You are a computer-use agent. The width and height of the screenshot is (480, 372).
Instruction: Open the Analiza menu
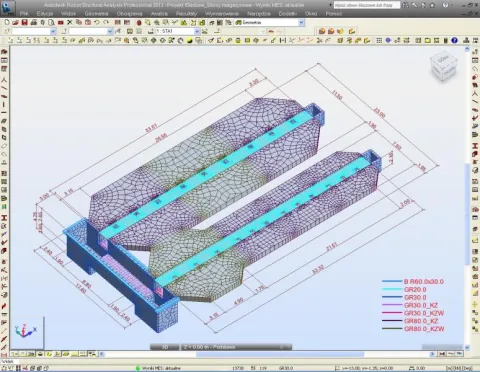coord(159,14)
